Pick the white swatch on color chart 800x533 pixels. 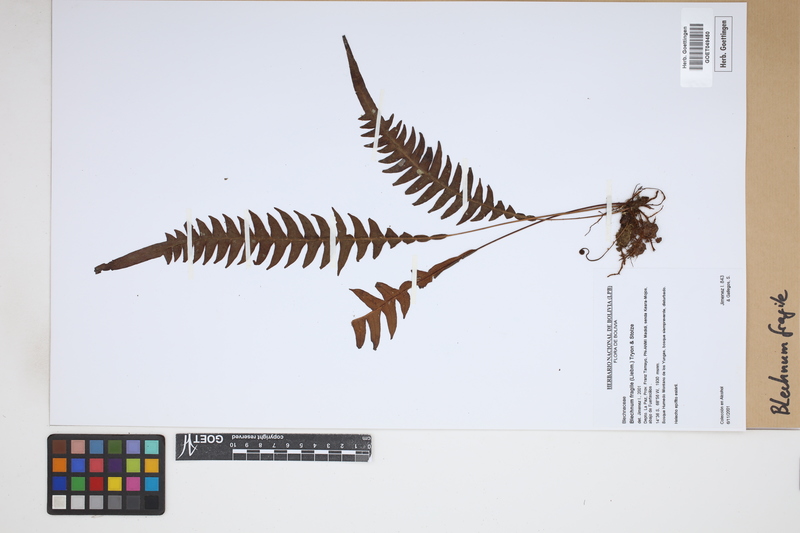pyautogui.click(x=60, y=502)
